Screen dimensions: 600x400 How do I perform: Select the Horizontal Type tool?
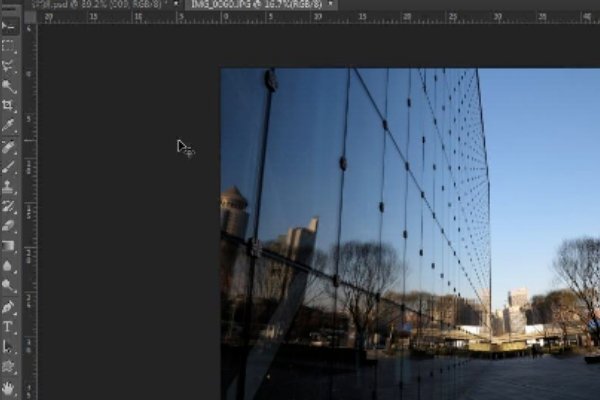9,327
